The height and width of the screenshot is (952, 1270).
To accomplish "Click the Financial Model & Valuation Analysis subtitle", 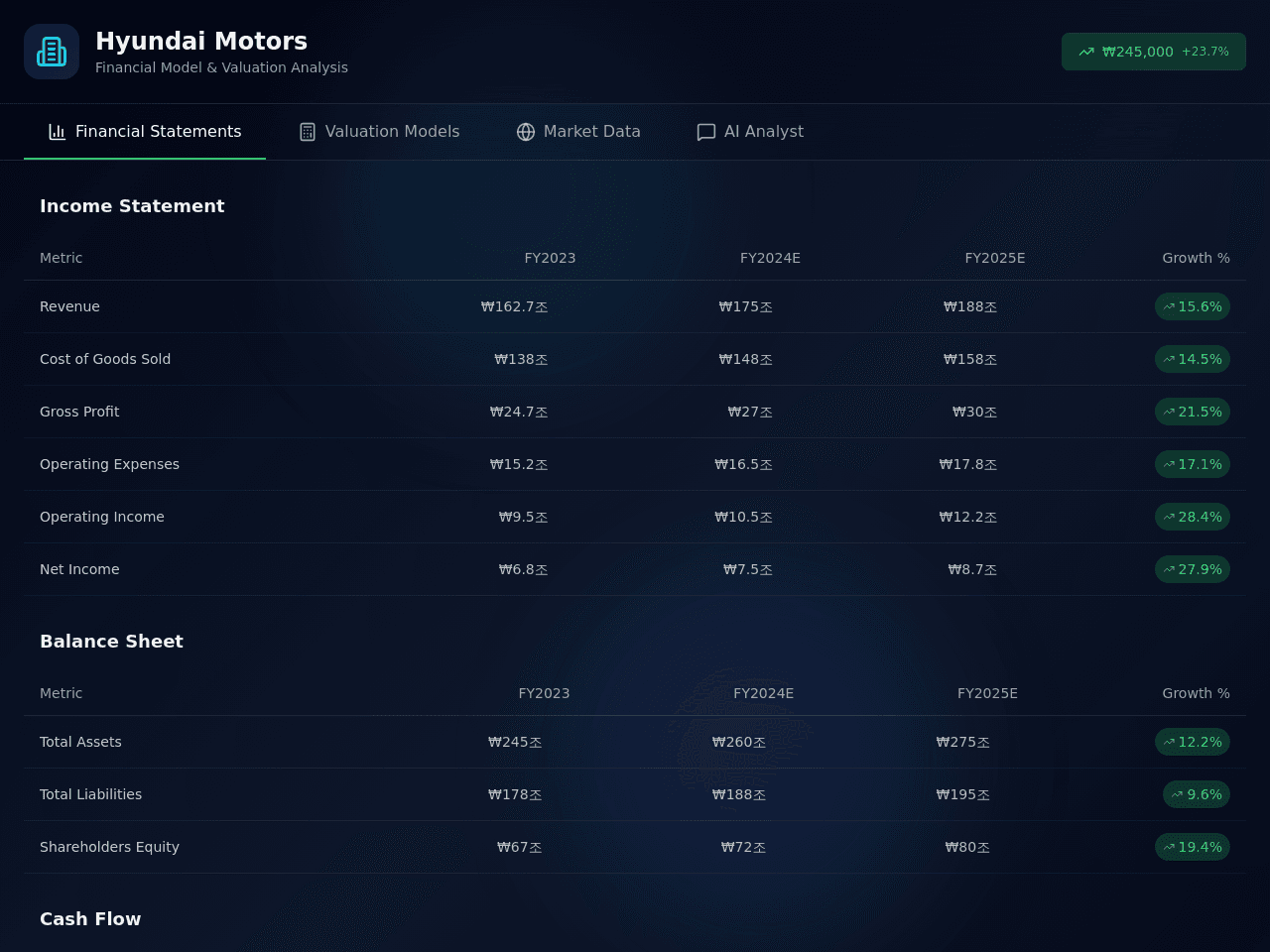I will (221, 67).
